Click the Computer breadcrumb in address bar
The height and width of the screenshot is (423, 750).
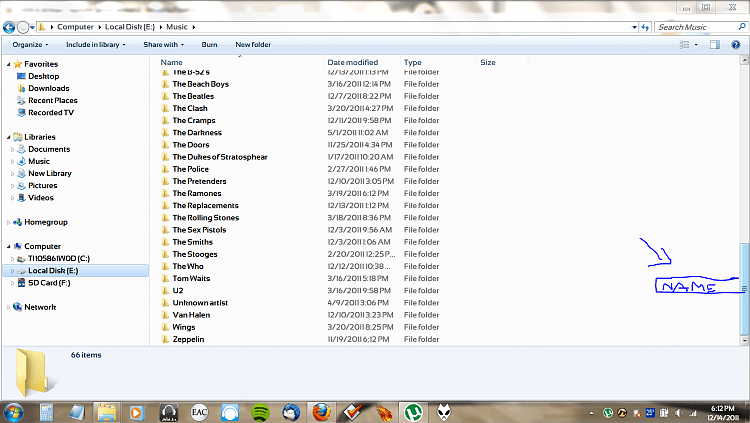tap(75, 27)
